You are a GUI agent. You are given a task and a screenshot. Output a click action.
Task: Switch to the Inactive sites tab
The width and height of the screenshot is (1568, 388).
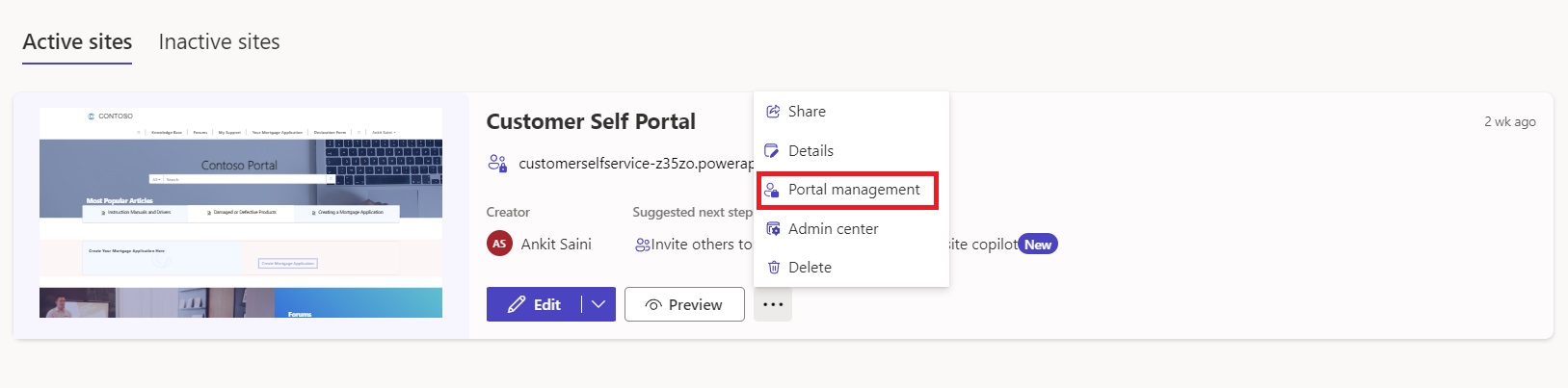[219, 42]
